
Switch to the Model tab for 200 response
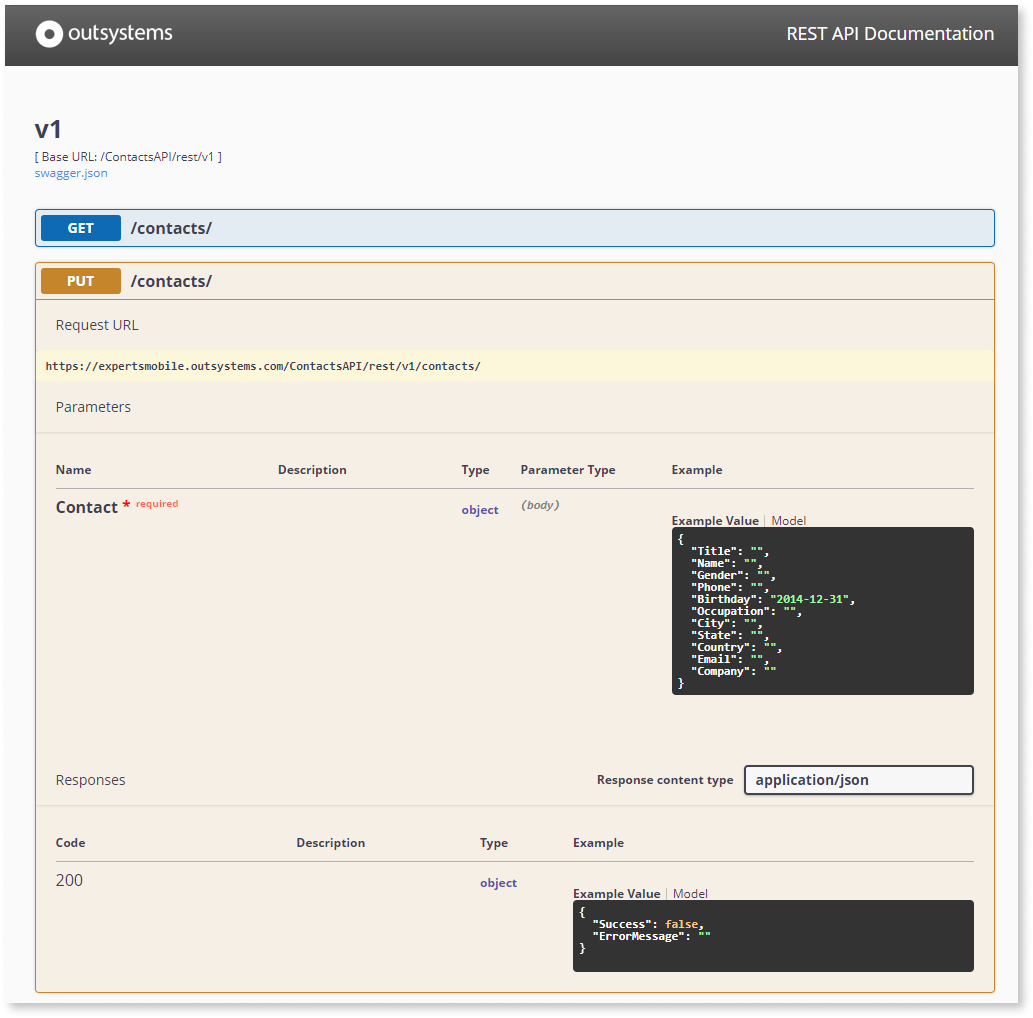690,893
